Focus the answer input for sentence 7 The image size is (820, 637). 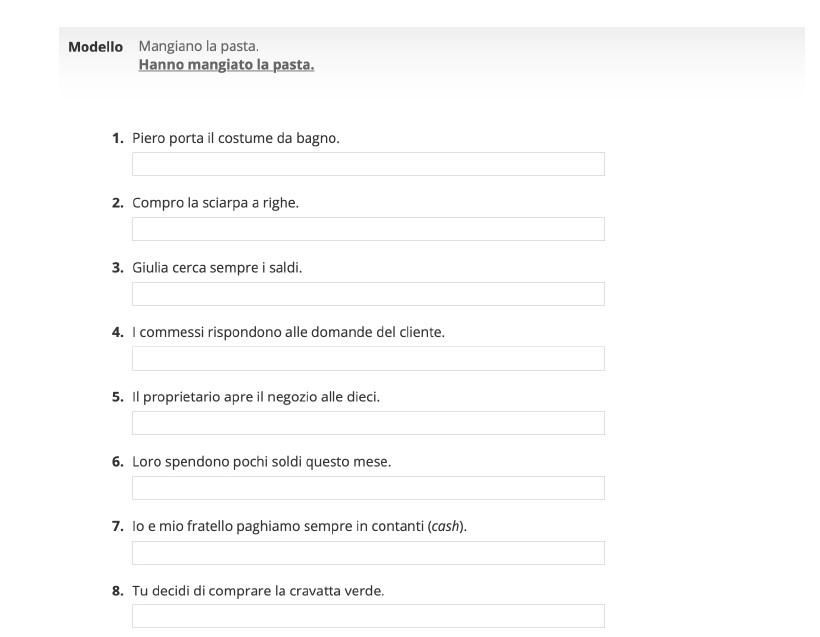click(x=368, y=553)
